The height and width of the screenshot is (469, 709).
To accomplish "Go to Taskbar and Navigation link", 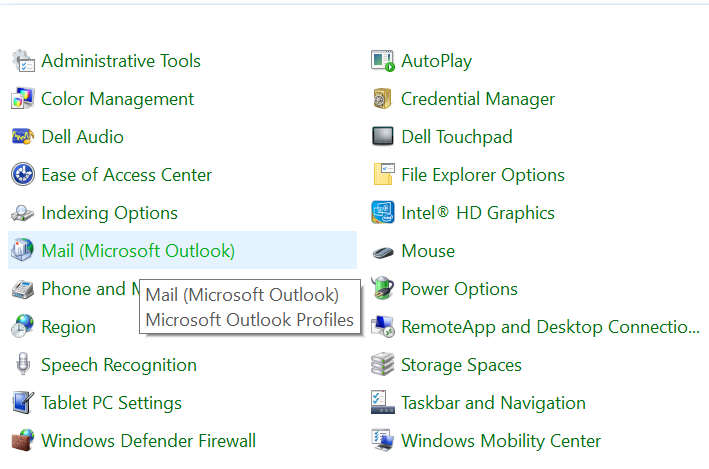I will (x=493, y=403).
